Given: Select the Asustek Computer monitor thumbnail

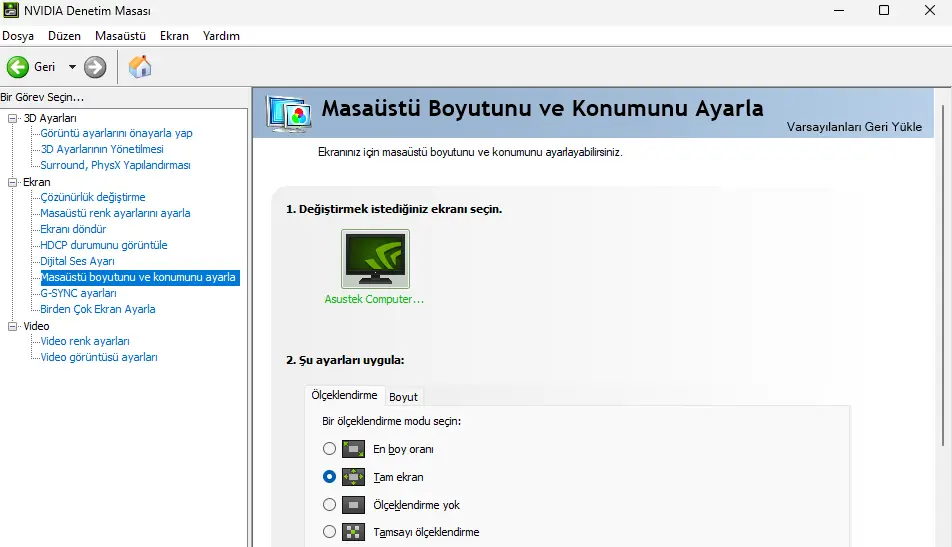Looking at the screenshot, I should coord(375,259).
